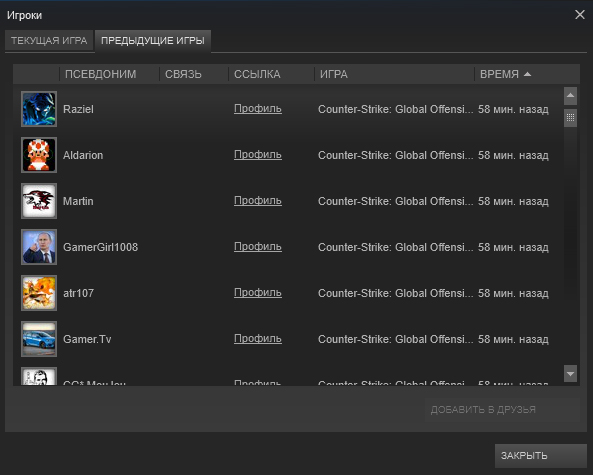
Task: Click atr107's avatar thumbnail
Action: coord(39,293)
